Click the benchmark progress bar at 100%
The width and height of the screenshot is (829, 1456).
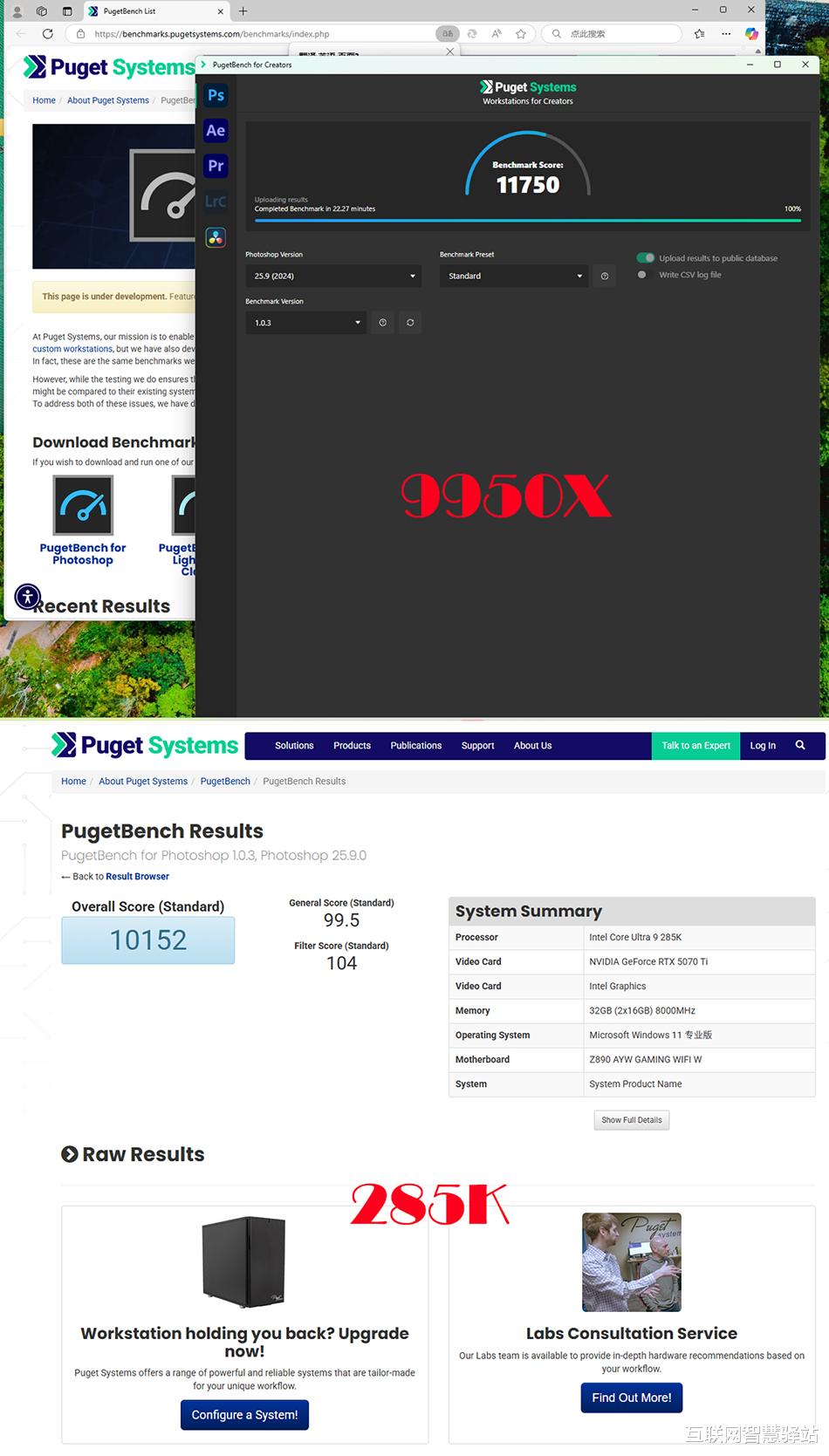tap(528, 221)
